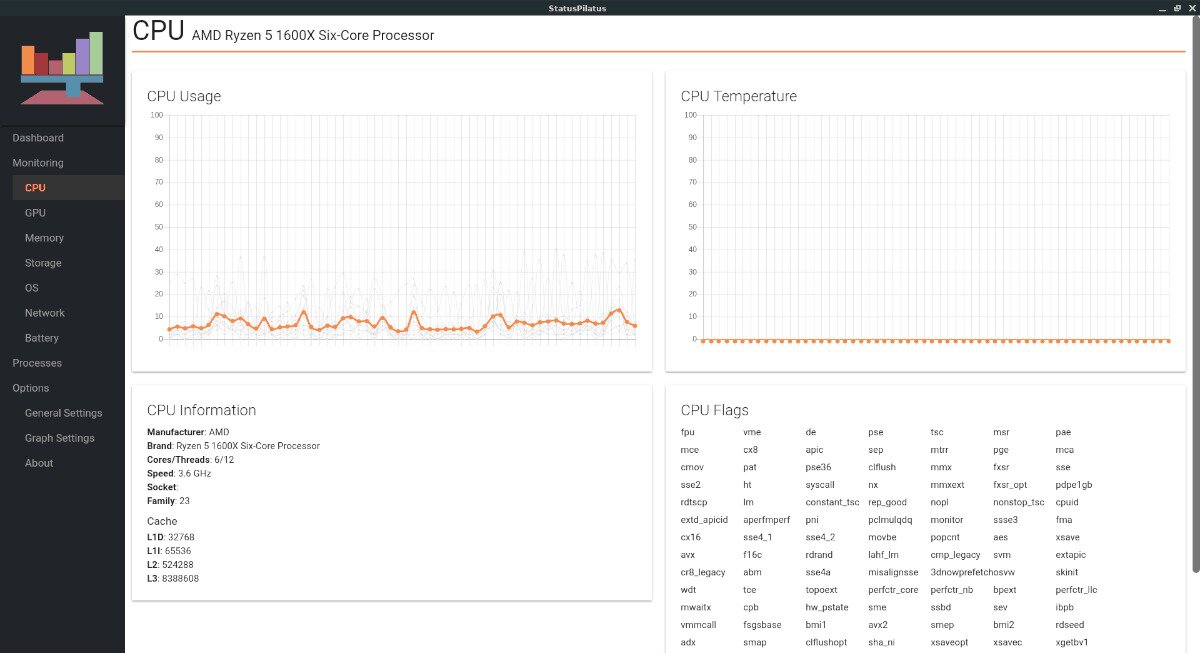Select the Monitoring section in the sidebar

tap(38, 163)
